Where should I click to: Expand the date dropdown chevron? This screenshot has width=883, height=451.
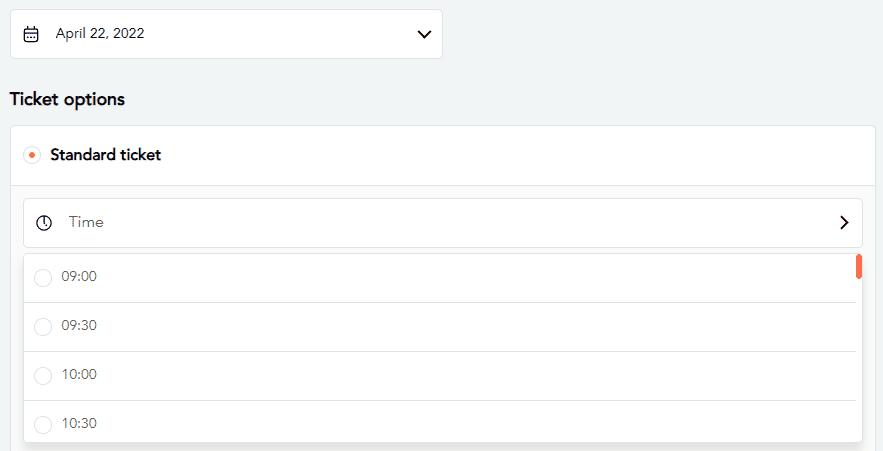pos(424,34)
